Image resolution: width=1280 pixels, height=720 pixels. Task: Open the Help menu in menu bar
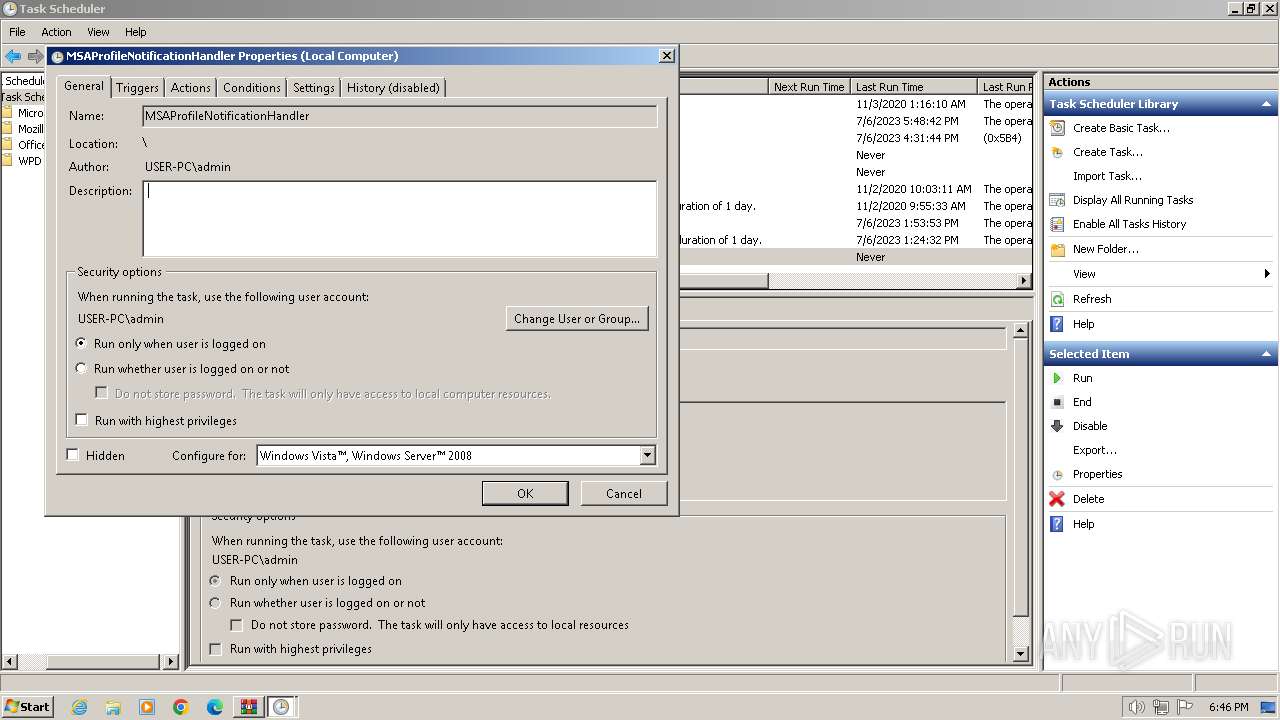click(x=135, y=32)
